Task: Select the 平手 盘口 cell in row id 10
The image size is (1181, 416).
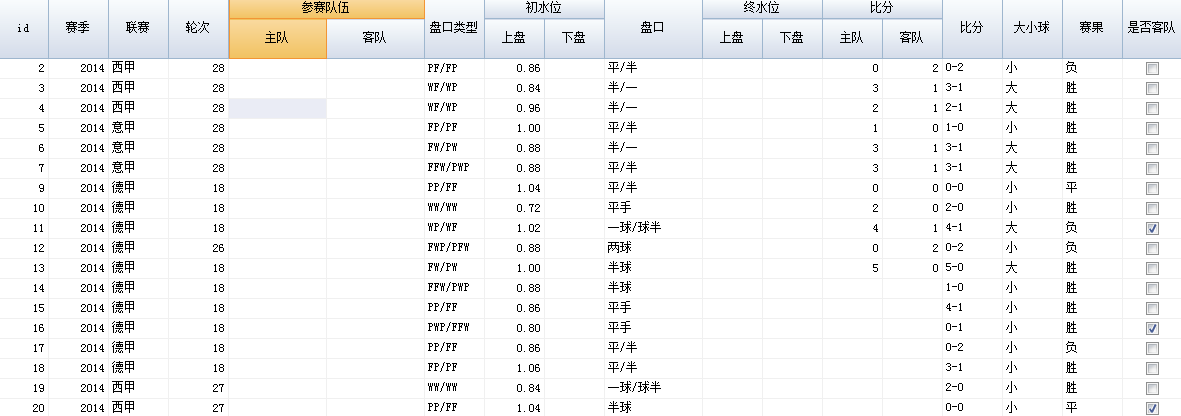Action: pos(653,209)
